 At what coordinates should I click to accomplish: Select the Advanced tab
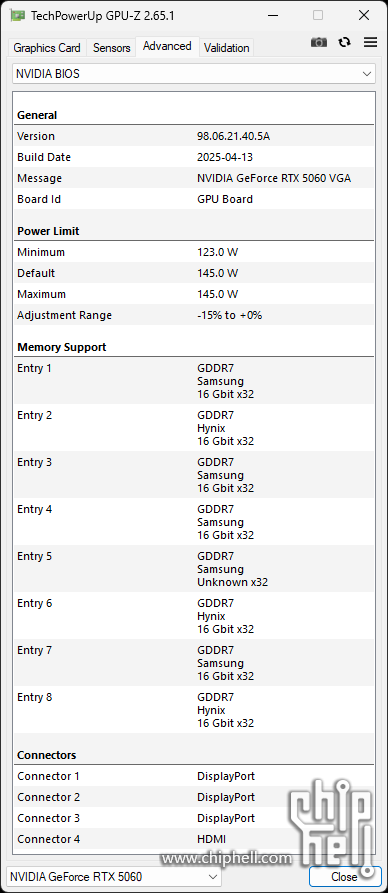(167, 46)
